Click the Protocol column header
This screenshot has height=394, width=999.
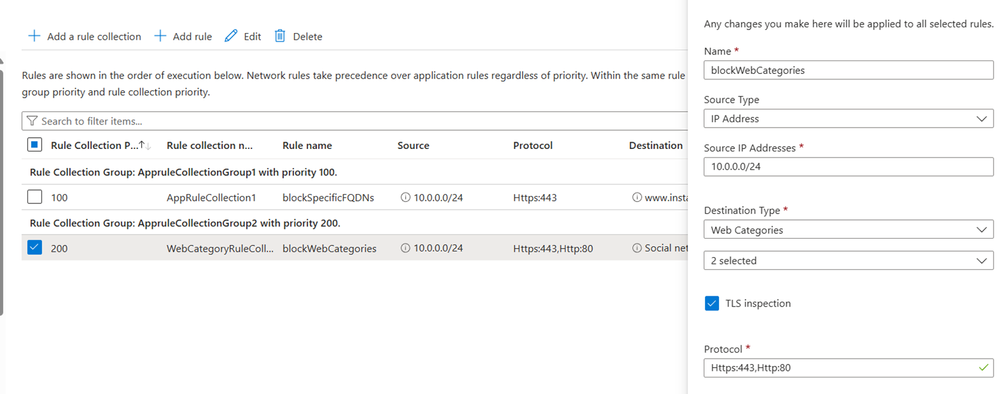tap(532, 145)
